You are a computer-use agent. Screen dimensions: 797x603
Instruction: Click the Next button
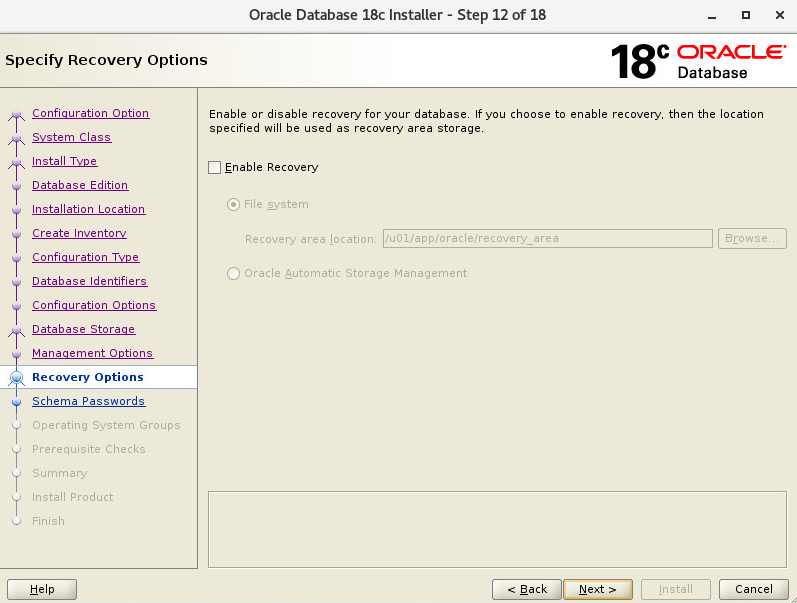[x=598, y=589]
